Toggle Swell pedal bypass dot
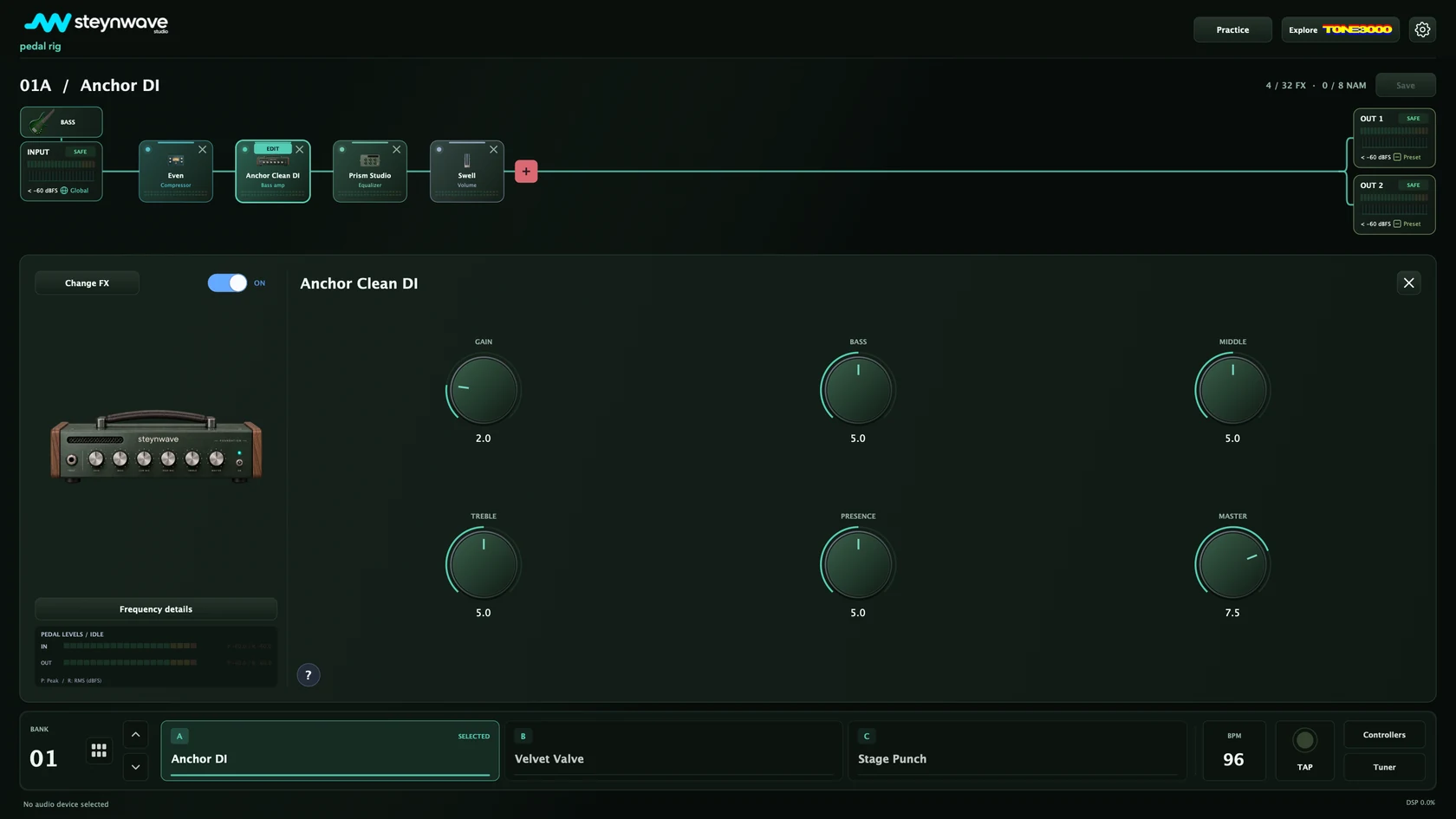Image resolution: width=1456 pixels, height=819 pixels. point(439,149)
